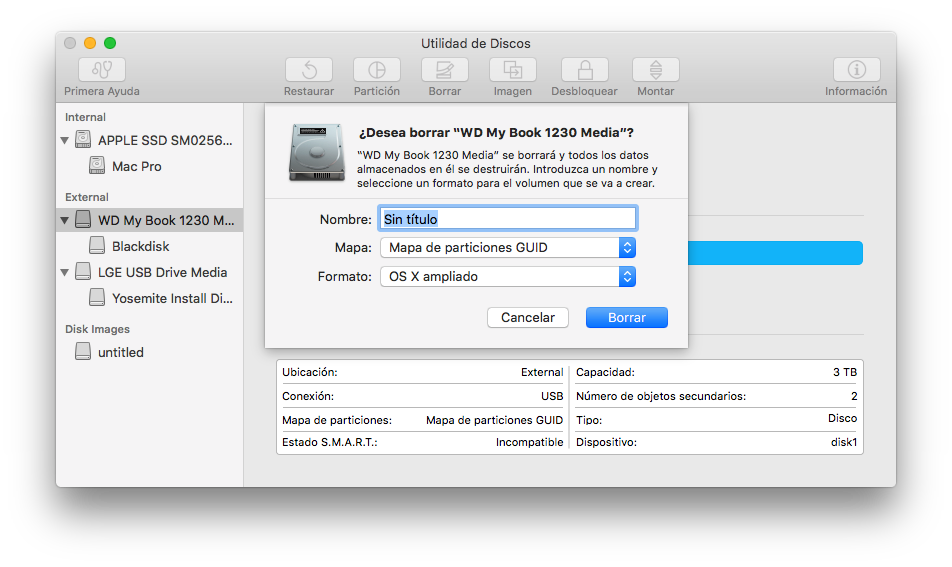The width and height of the screenshot is (952, 567).
Task: Confirm erase with the blue Borrar button
Action: tap(627, 317)
